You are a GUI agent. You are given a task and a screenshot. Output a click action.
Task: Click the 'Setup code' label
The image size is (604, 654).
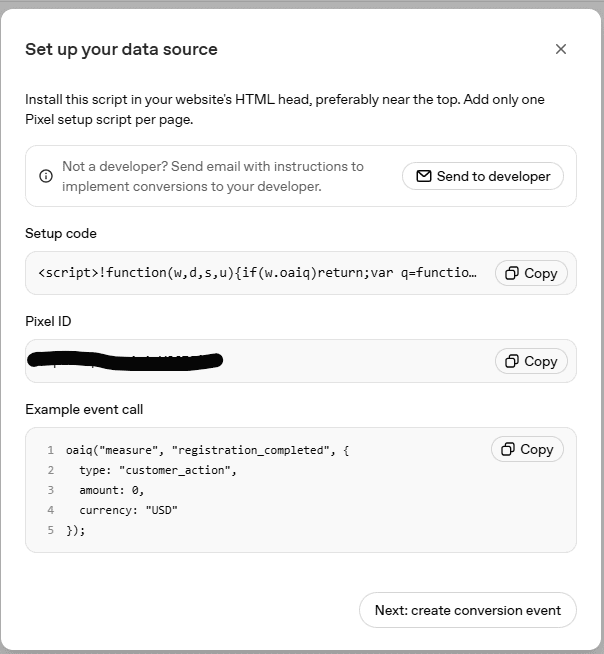coord(61,233)
